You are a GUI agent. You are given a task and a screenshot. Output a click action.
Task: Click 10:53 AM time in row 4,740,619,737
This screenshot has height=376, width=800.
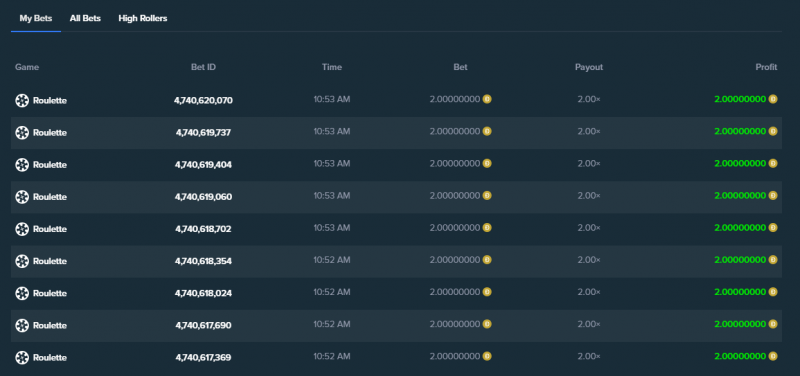tap(332, 131)
